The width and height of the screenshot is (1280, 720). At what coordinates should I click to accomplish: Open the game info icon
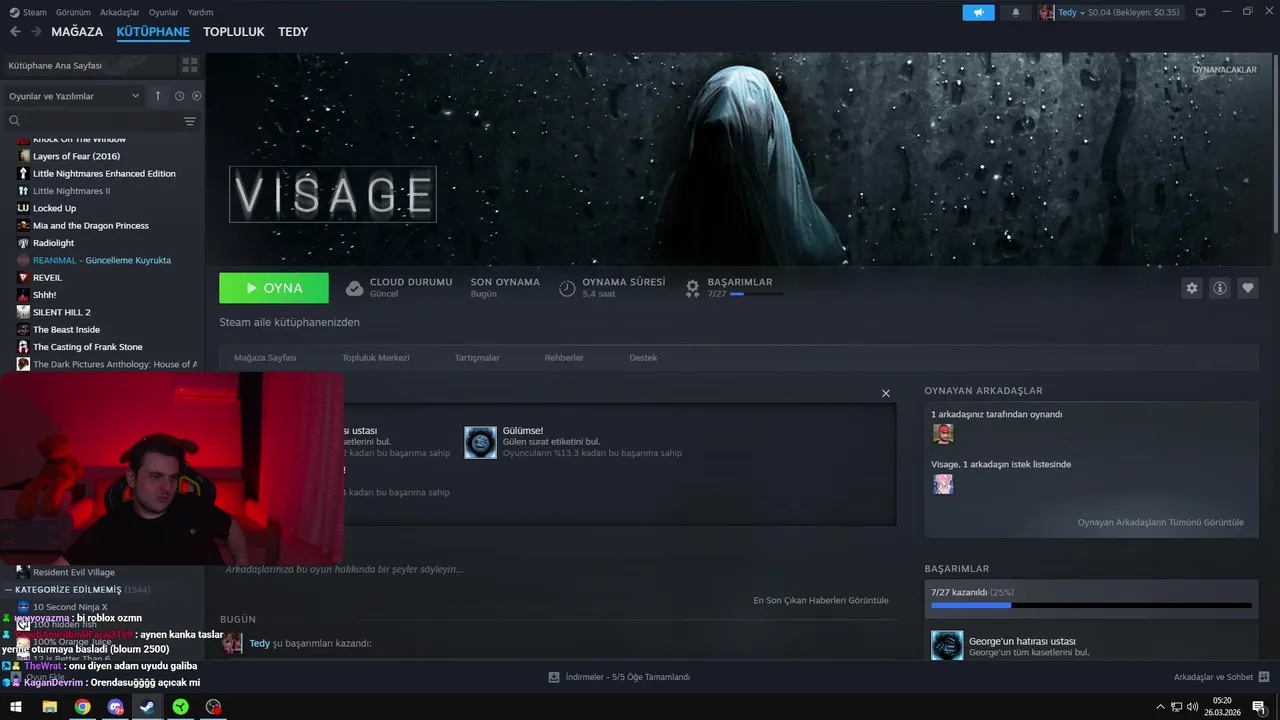point(1220,288)
